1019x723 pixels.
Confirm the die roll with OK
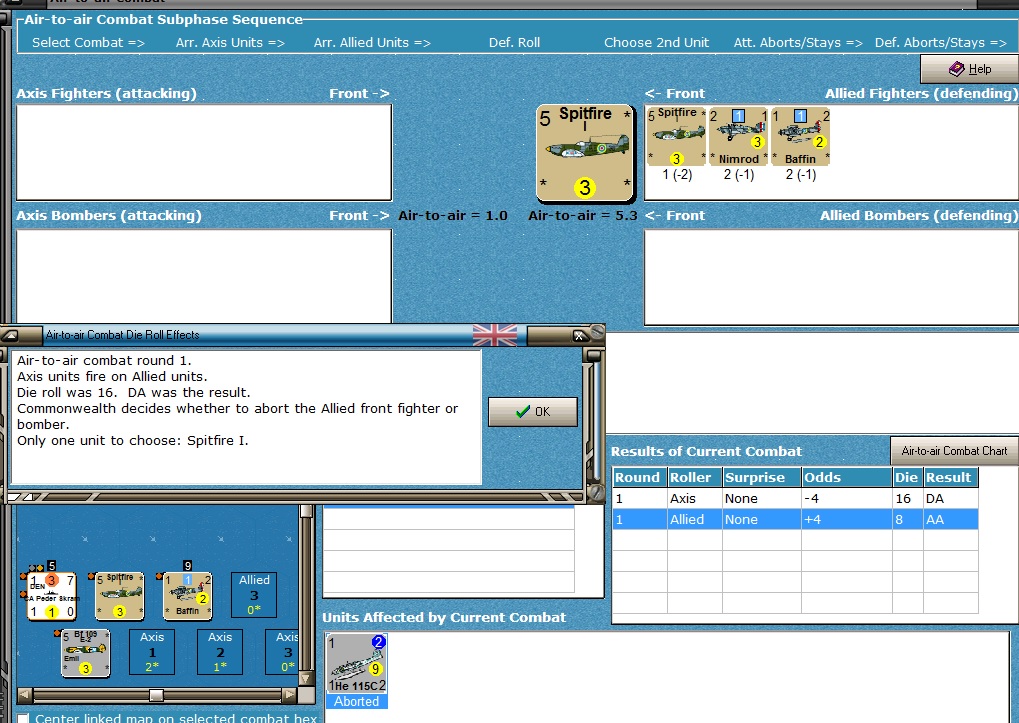[533, 412]
